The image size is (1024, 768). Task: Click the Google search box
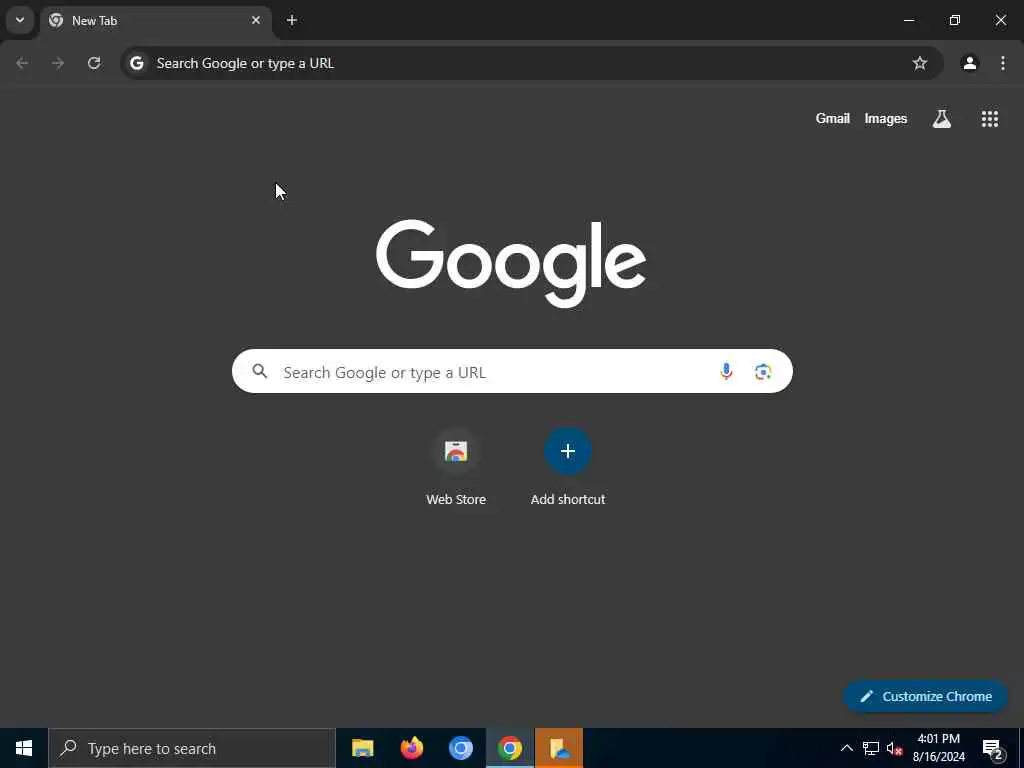(x=512, y=372)
